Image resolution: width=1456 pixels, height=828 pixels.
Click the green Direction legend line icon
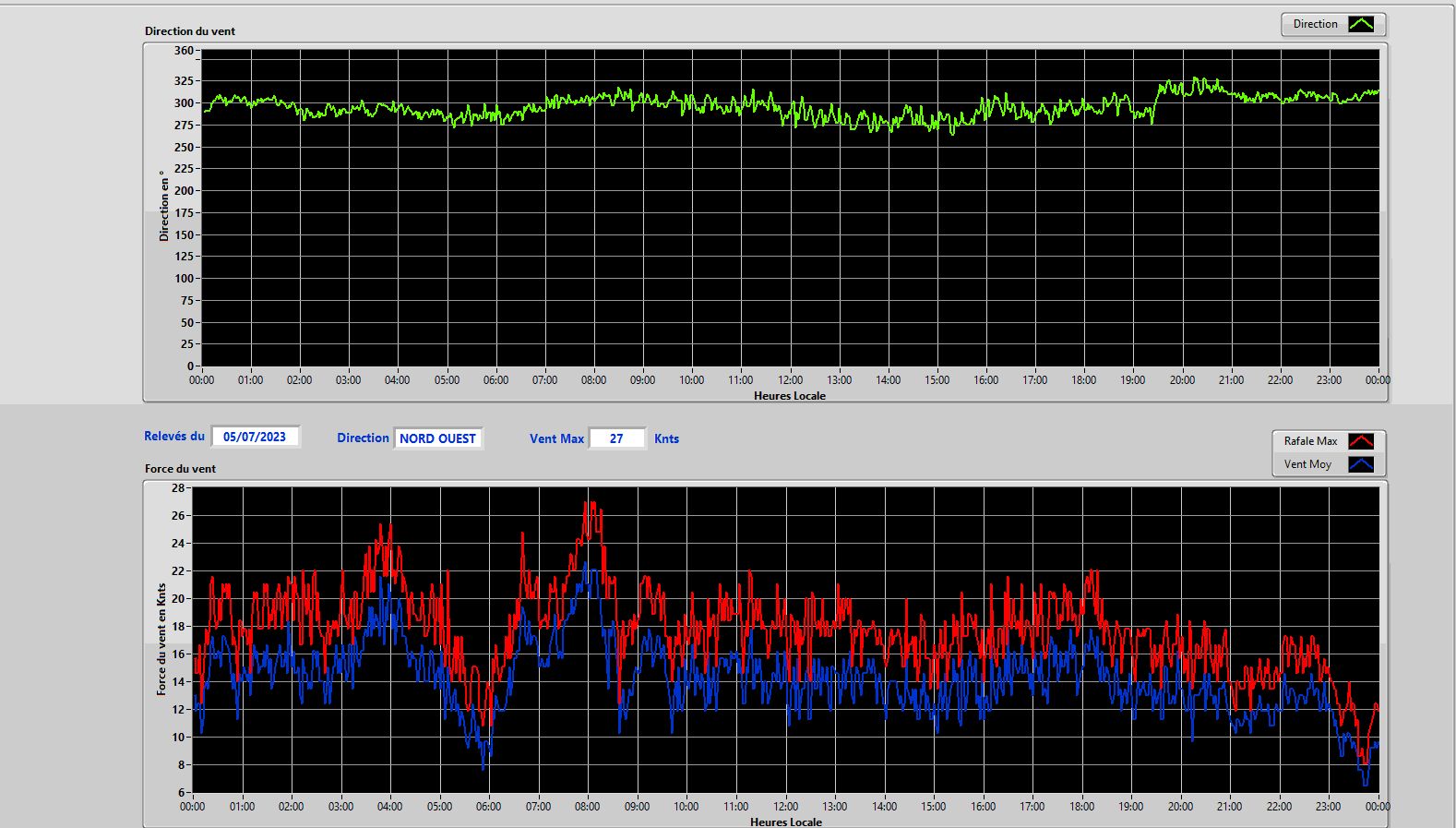point(1361,24)
